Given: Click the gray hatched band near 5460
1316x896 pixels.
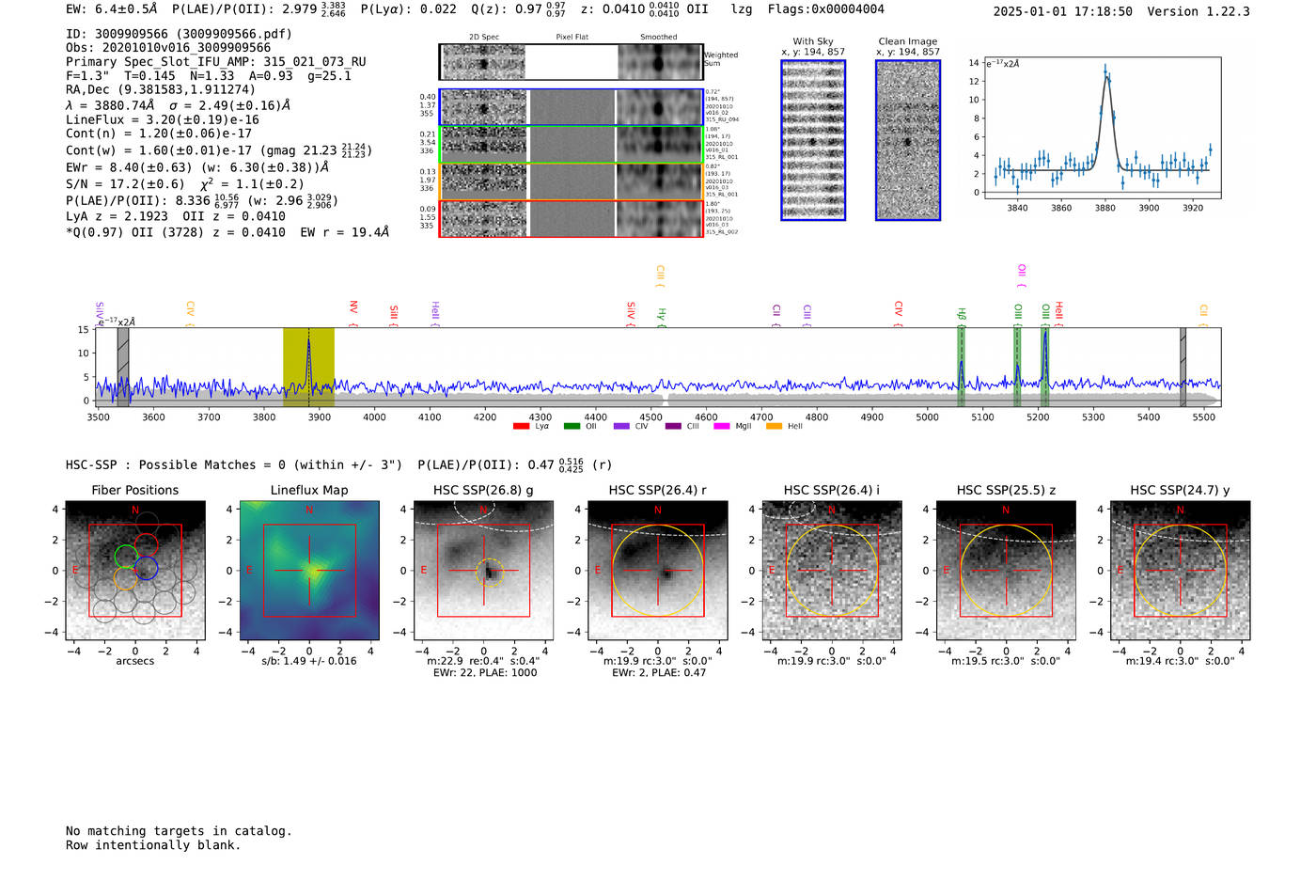Looking at the screenshot, I should [x=1183, y=368].
